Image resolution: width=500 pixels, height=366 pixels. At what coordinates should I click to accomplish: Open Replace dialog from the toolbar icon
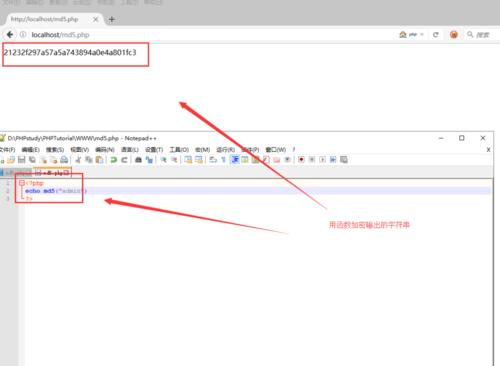coord(149,160)
